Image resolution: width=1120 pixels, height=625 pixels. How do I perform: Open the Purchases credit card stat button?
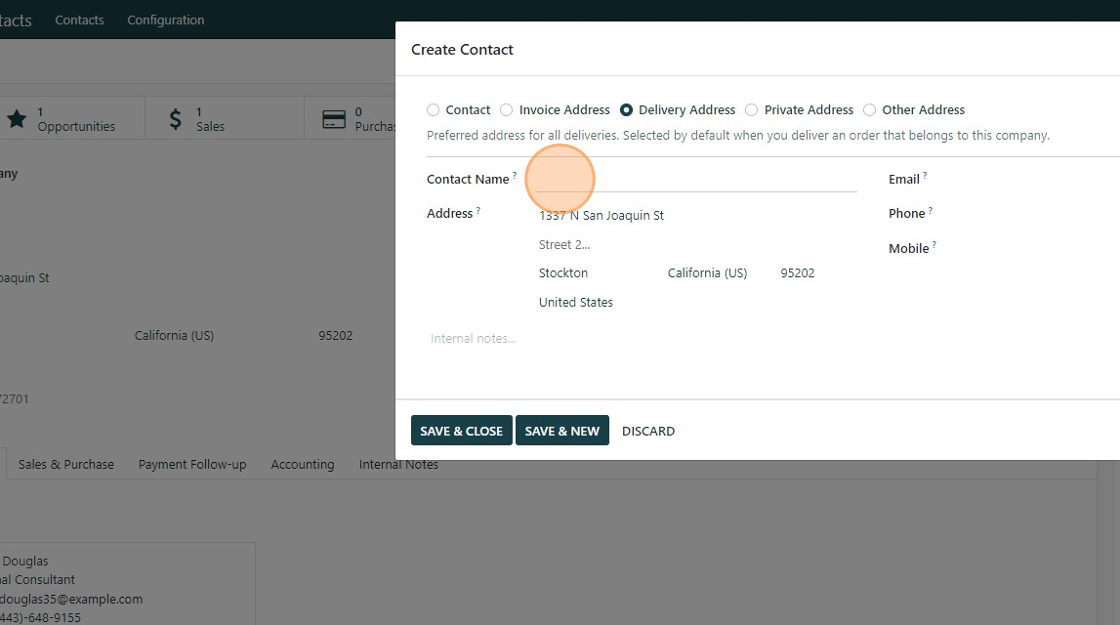tap(350, 119)
